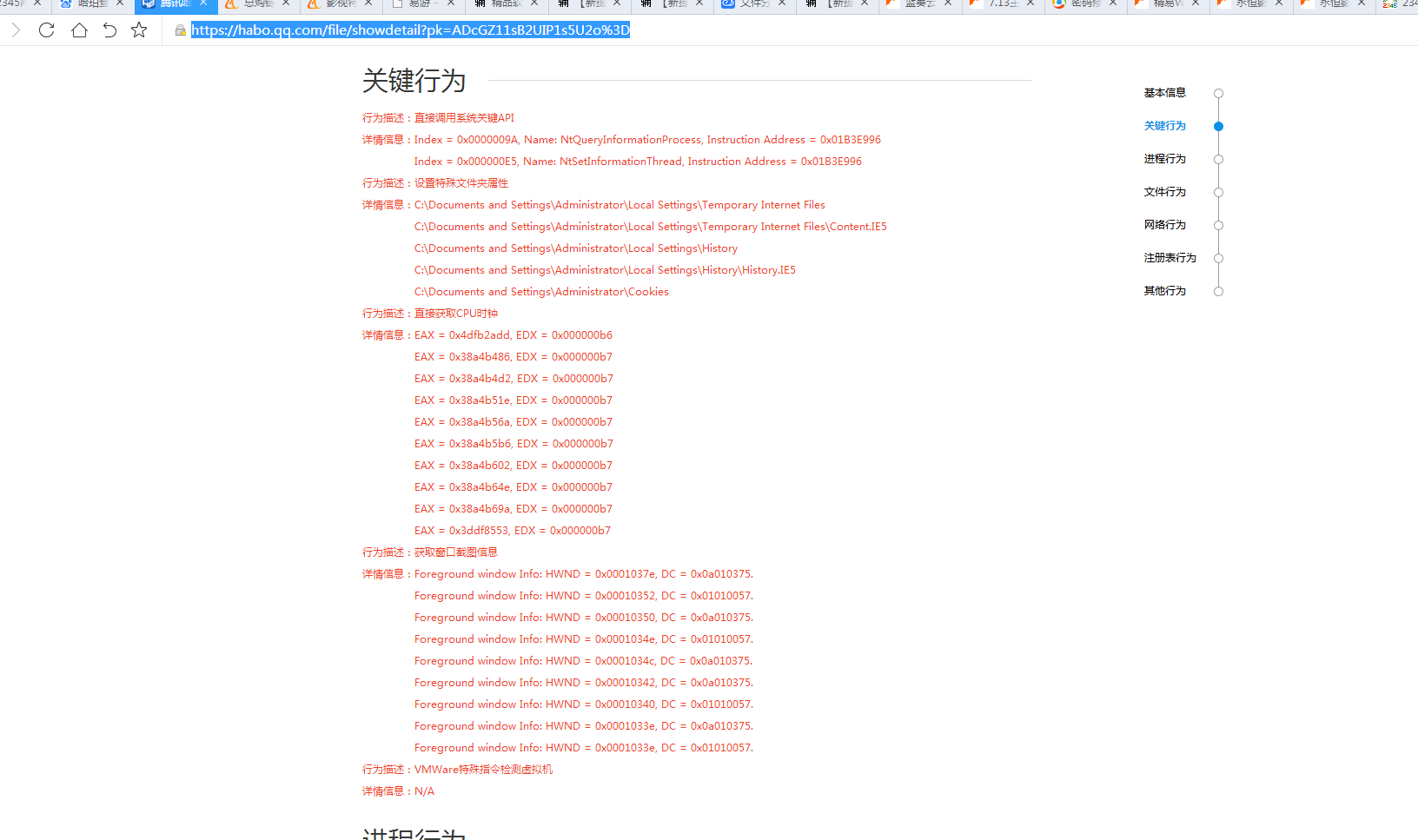Image resolution: width=1418 pixels, height=840 pixels.
Task: Click the path ending in Temporary Internet Files
Action: coord(620,205)
